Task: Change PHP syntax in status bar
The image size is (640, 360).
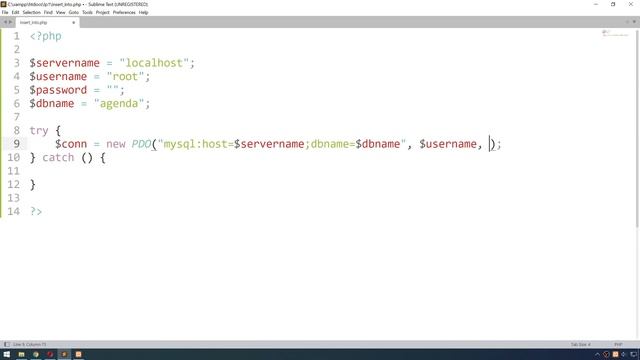Action: point(618,344)
